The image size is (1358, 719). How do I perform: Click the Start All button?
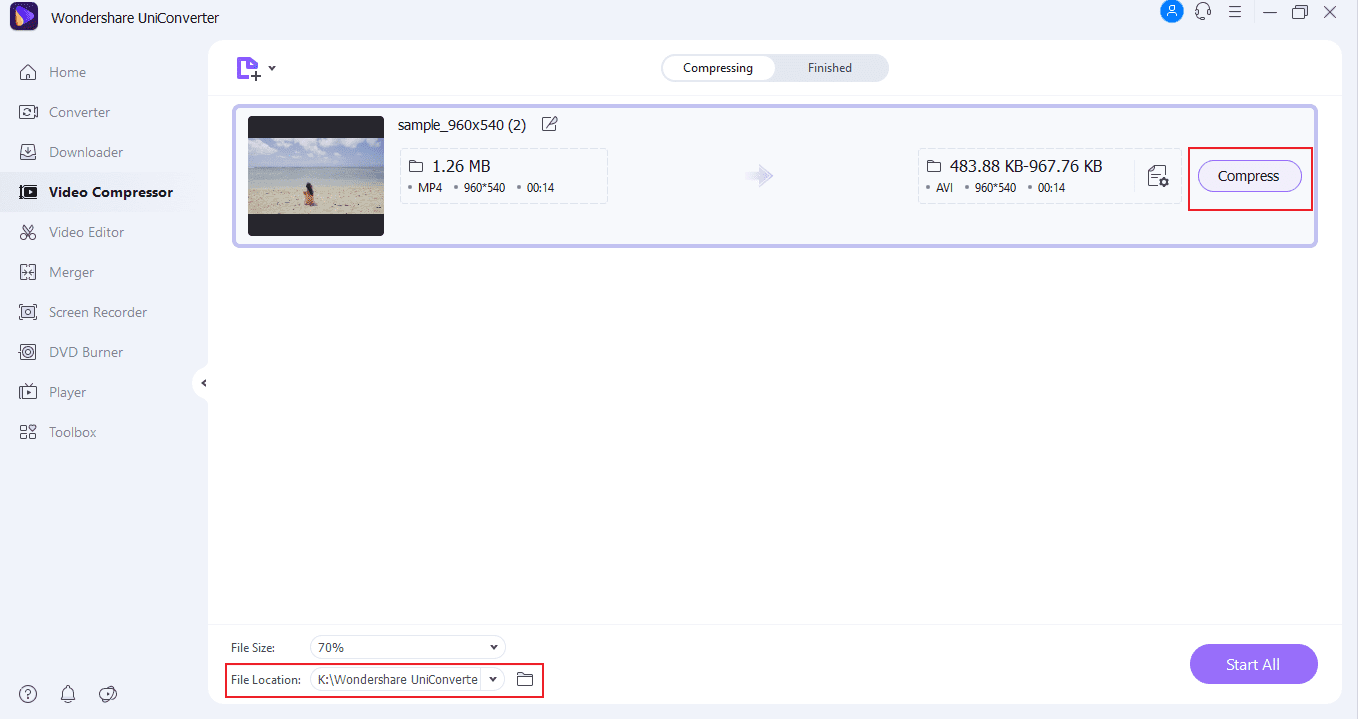coord(1253,665)
